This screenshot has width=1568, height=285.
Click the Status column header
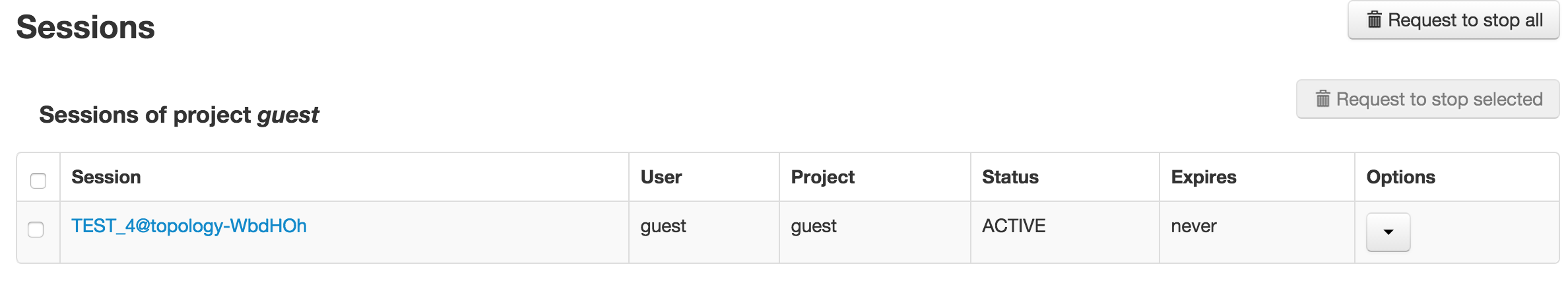pyautogui.click(x=1010, y=177)
